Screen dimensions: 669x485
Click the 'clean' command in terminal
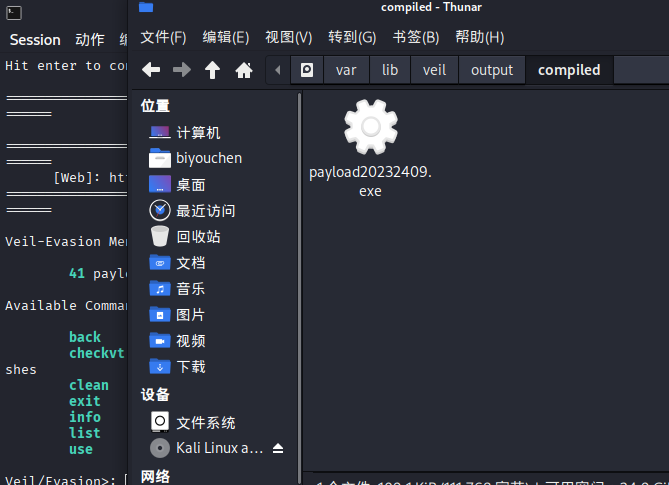coord(89,385)
